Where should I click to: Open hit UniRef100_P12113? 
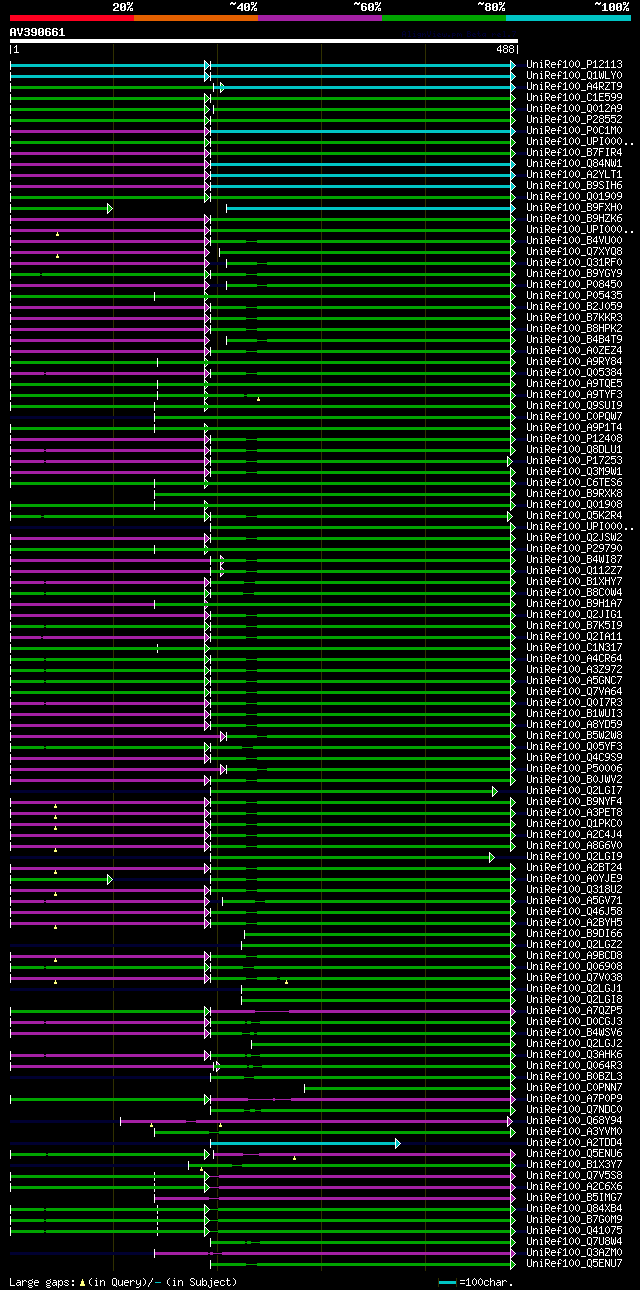click(574, 64)
